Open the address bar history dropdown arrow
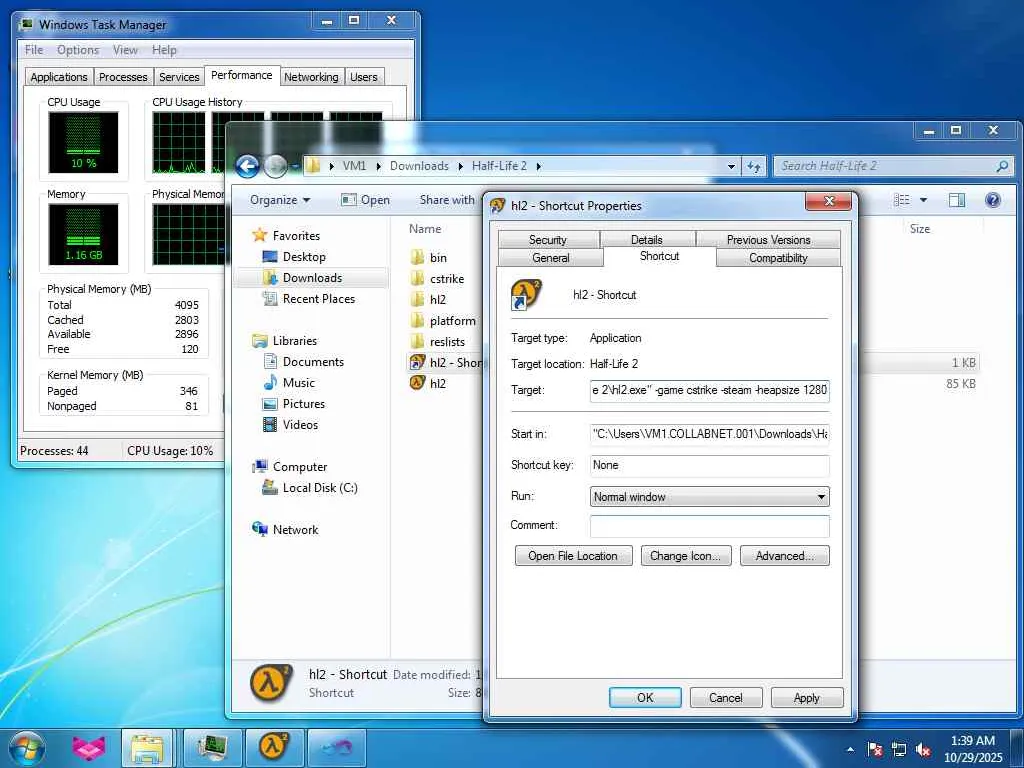The height and width of the screenshot is (768, 1024). click(731, 167)
